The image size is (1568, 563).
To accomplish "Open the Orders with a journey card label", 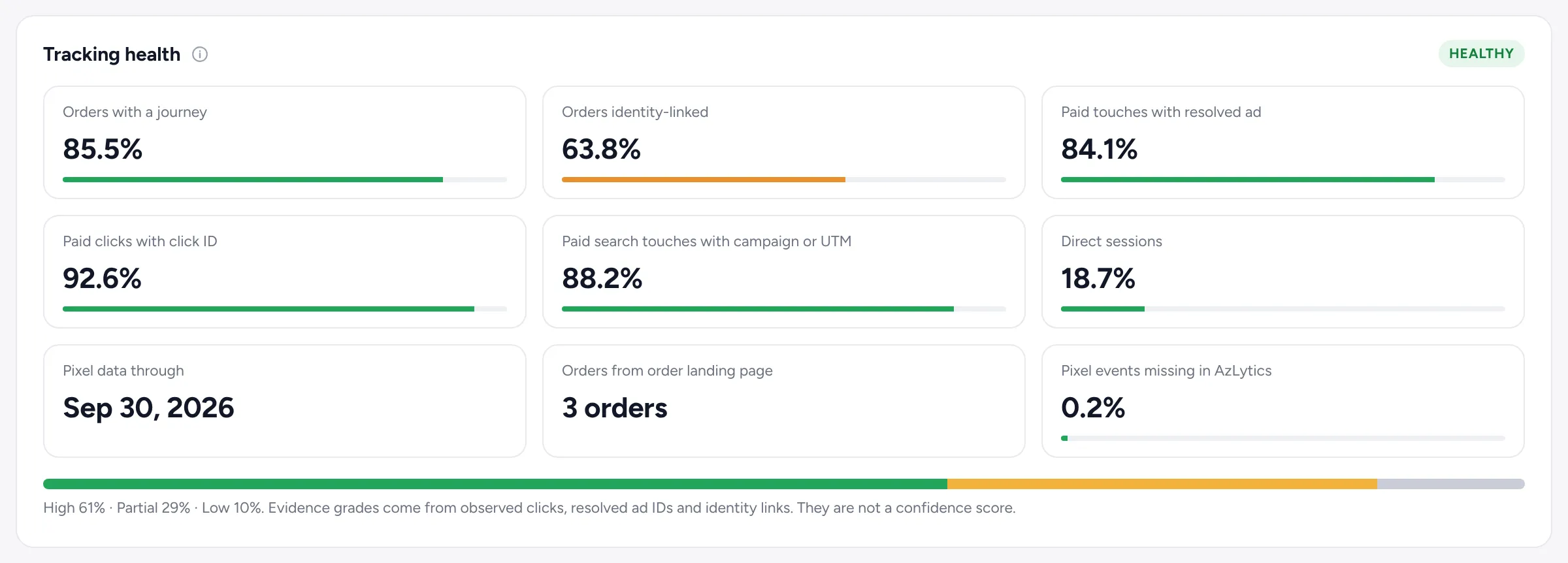I will (135, 112).
